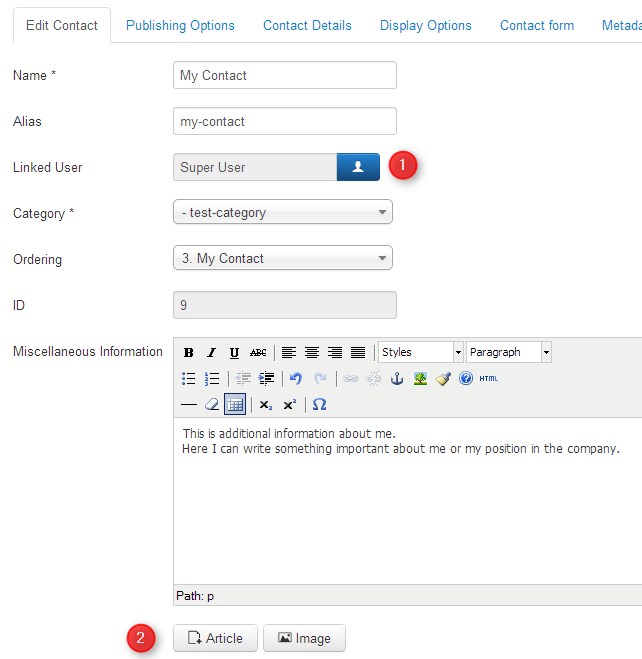Redo the last edit
The width and height of the screenshot is (642, 659).
pos(320,379)
